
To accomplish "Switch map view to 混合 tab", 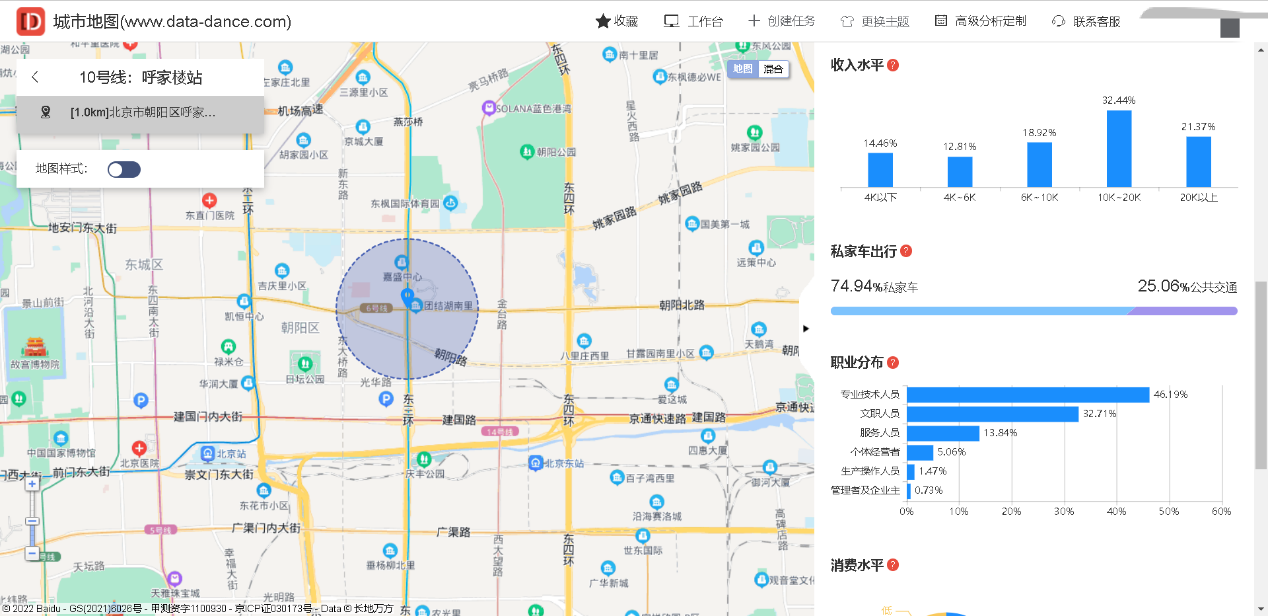I will coord(773,69).
